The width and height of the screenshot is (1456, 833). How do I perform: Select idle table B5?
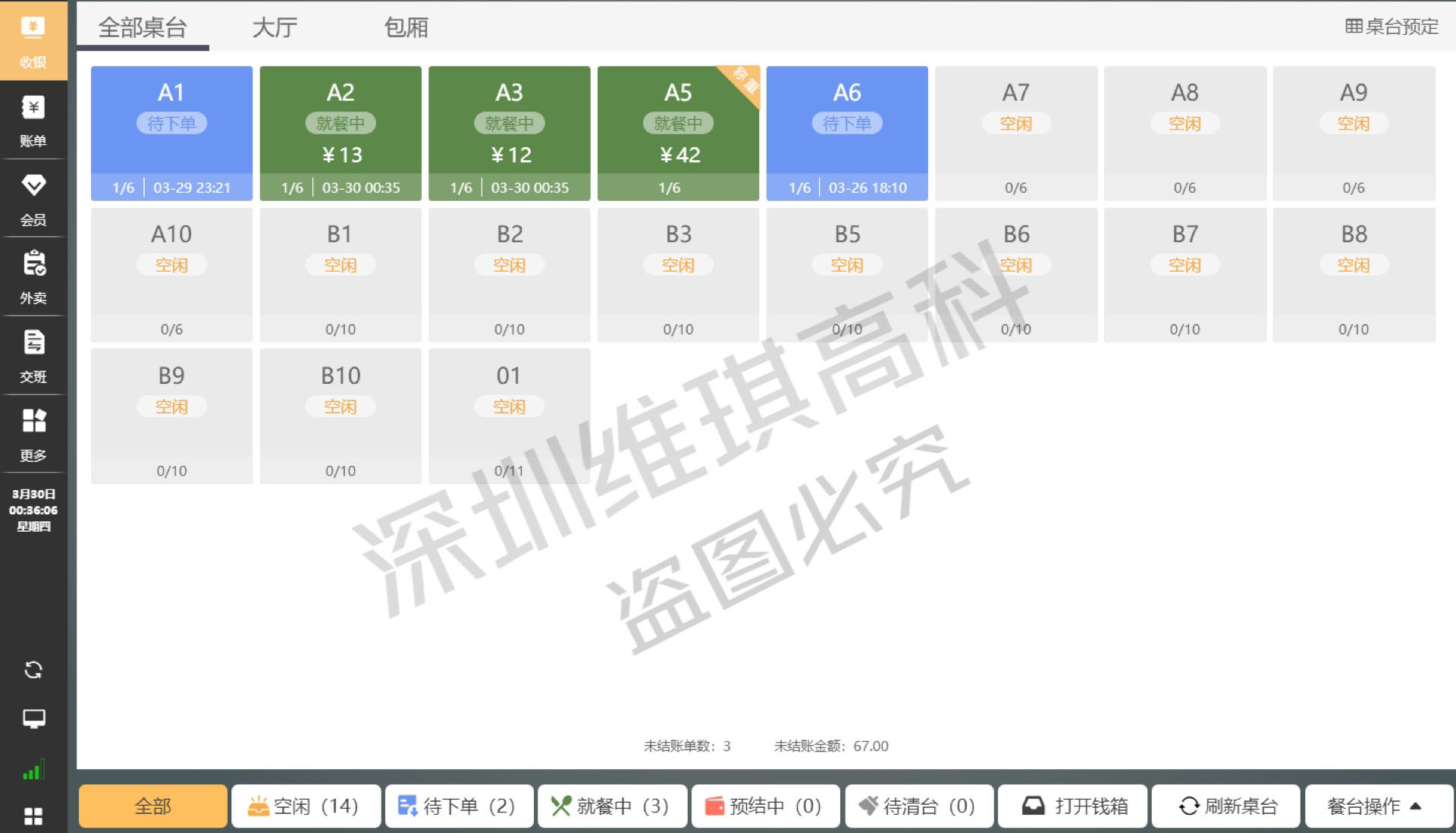[847, 275]
